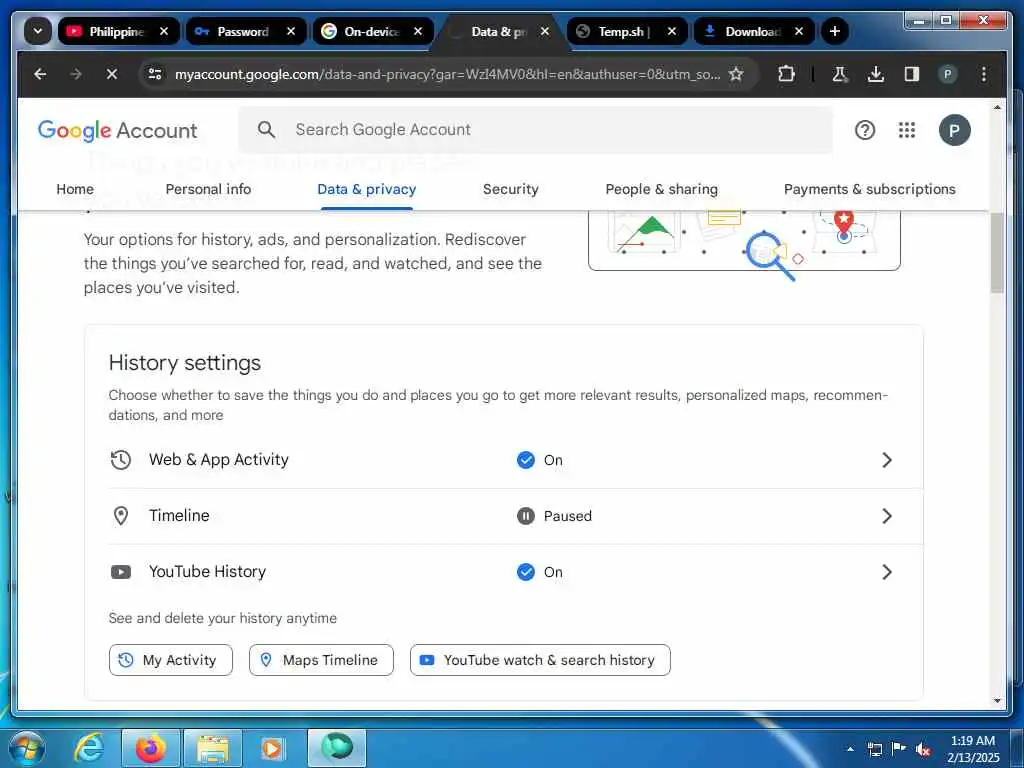Open the Help question mark icon

(865, 131)
